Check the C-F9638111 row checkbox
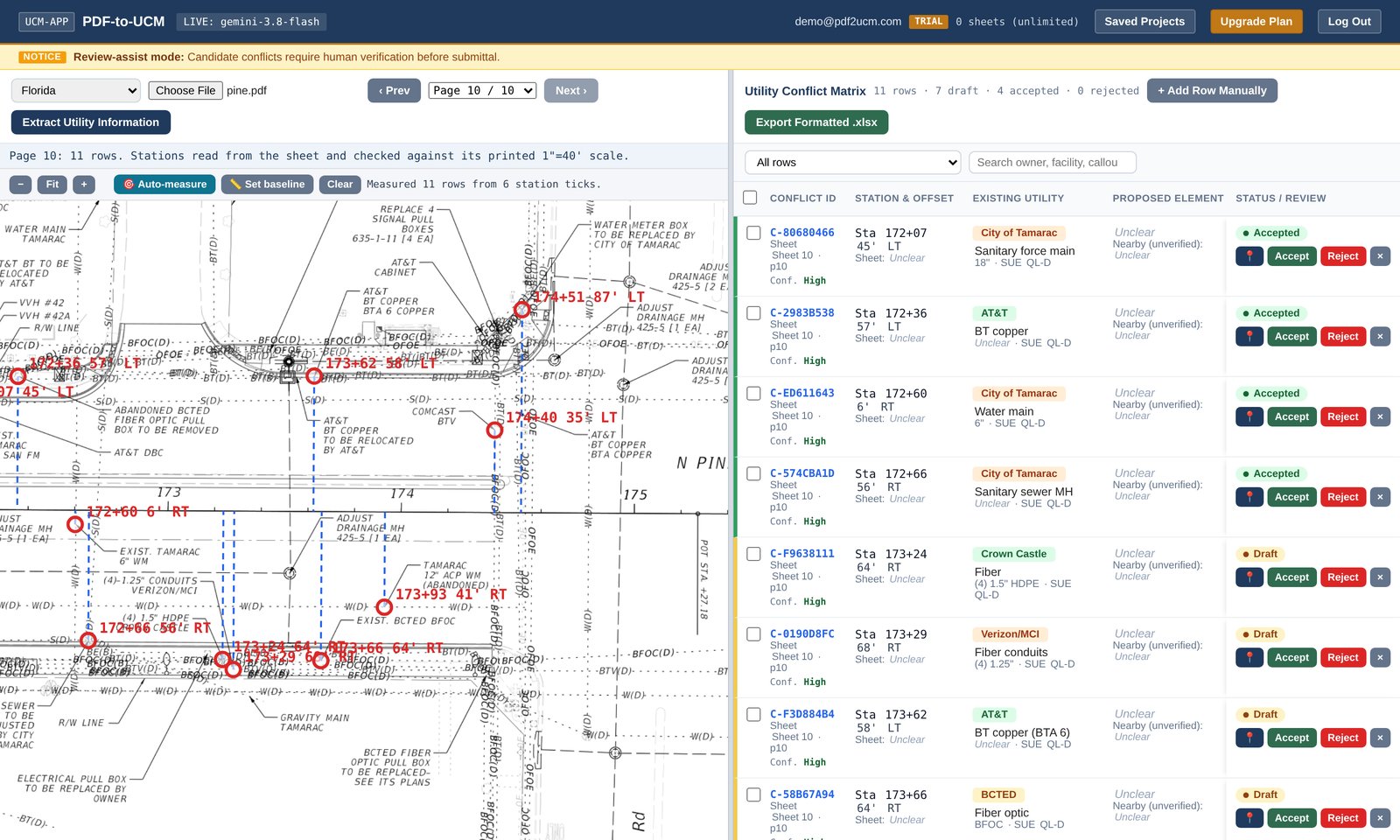Viewport: 1400px width, 840px height. 753,554
